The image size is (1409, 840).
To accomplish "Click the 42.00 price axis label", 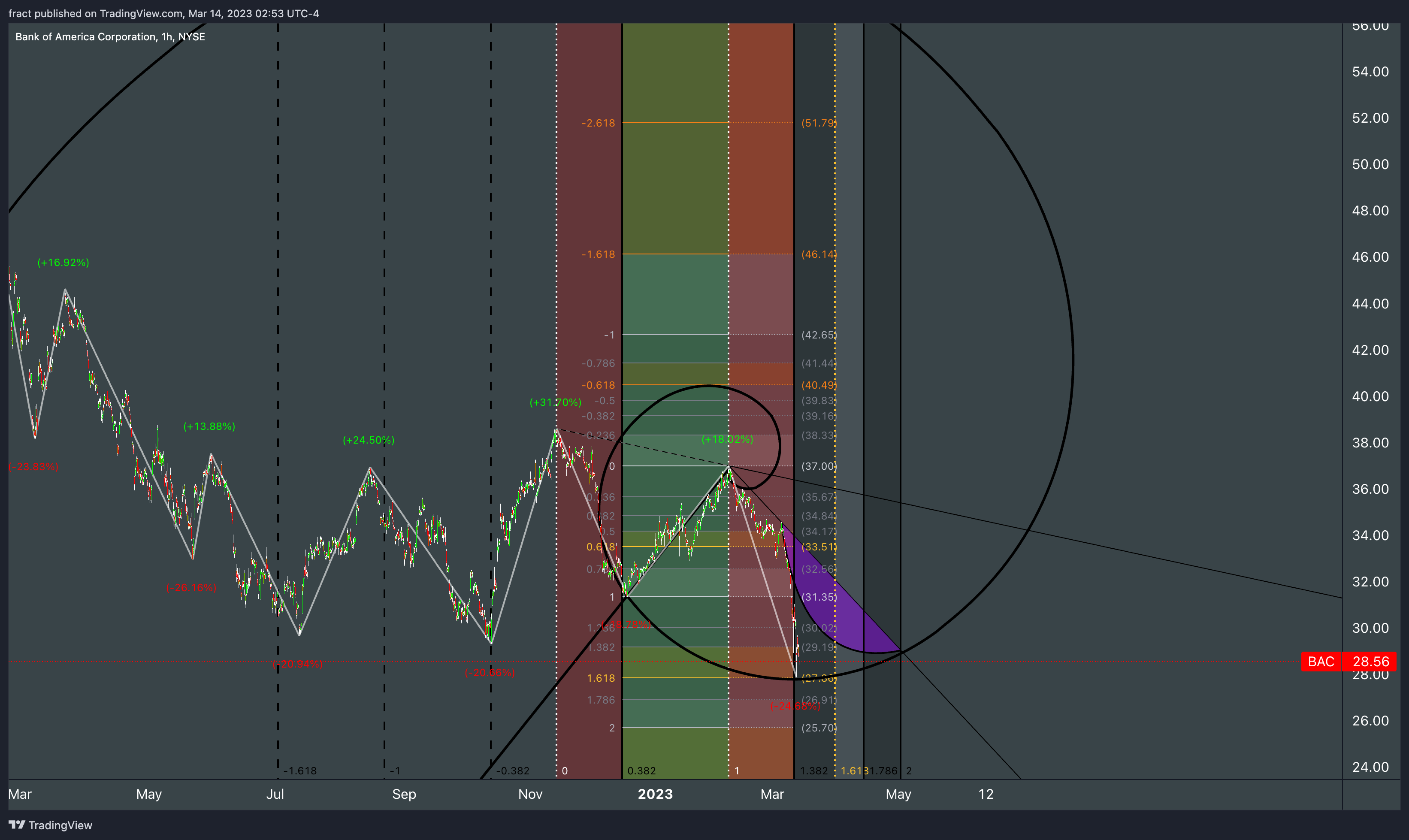I will click(1370, 350).
